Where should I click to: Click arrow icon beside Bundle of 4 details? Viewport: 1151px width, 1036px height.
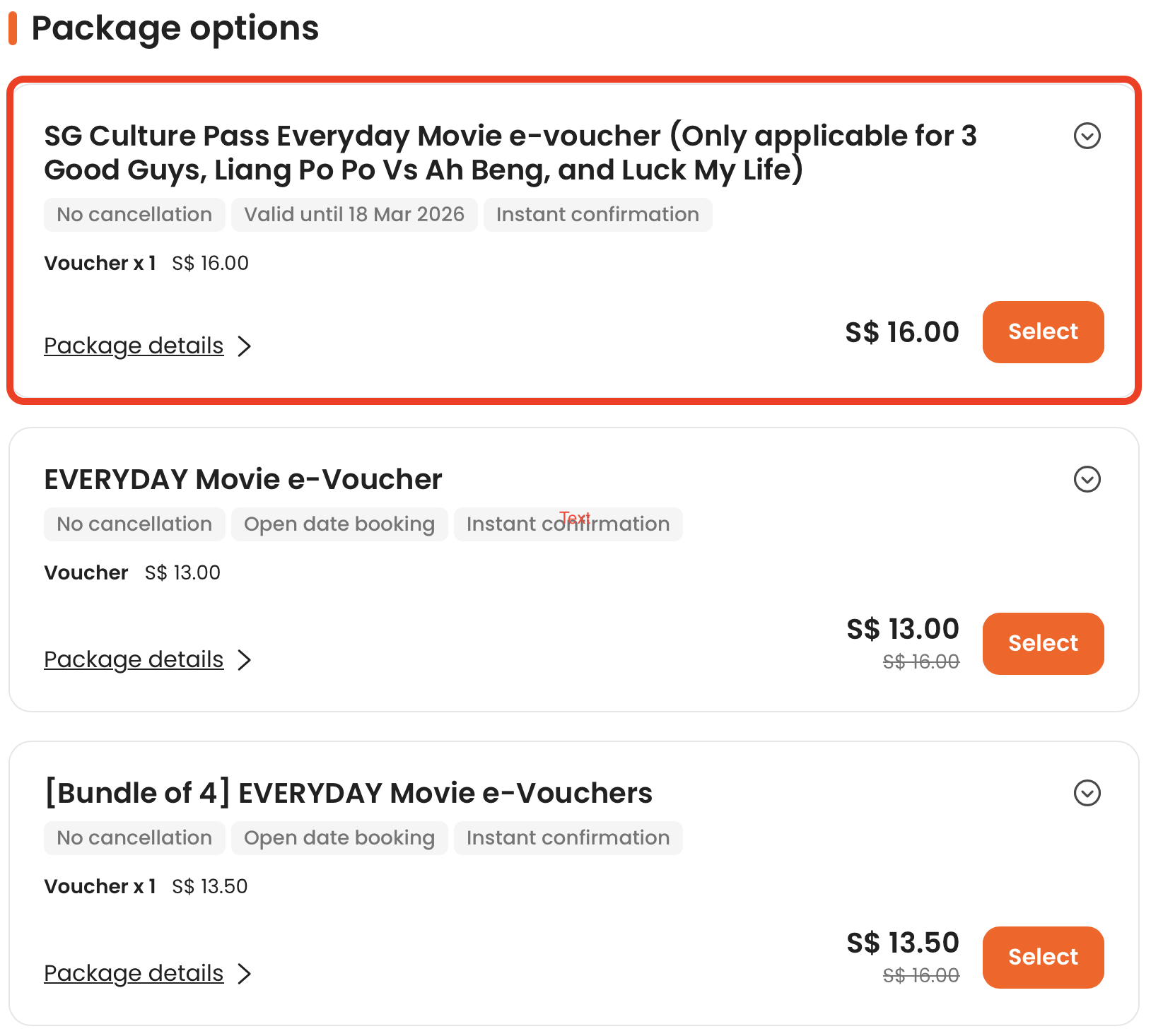[x=245, y=974]
